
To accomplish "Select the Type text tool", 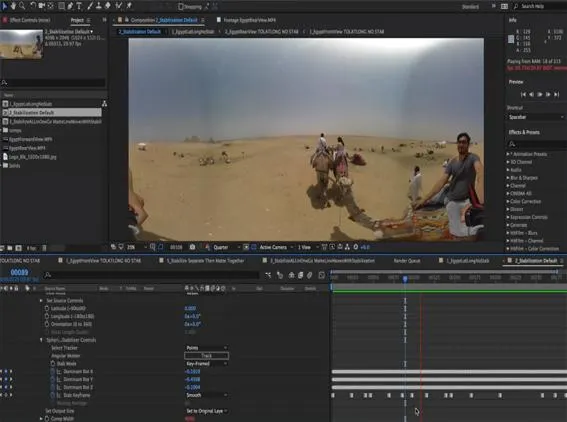I will (x=79, y=5).
